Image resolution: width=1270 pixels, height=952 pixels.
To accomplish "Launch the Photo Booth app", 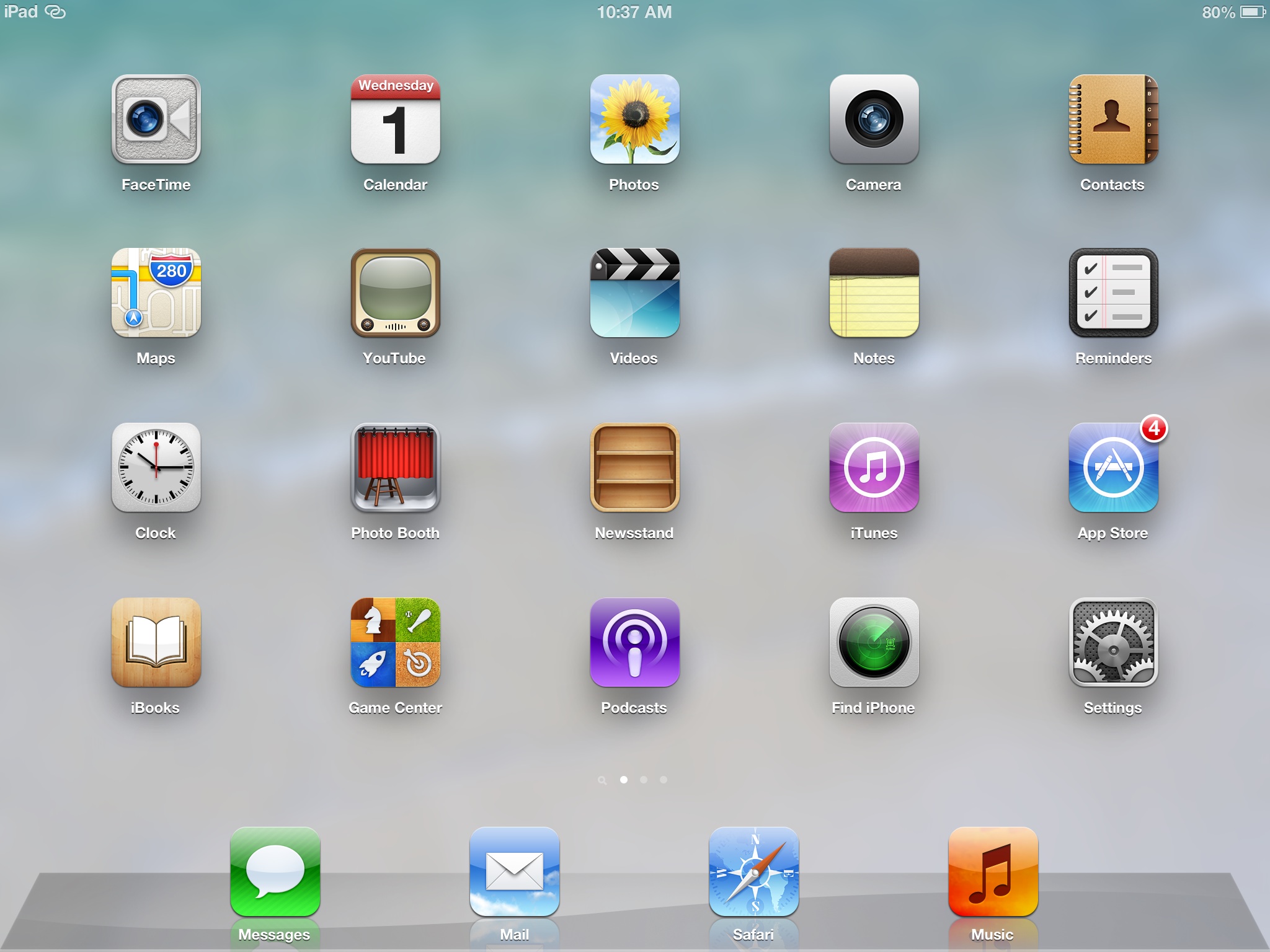I will [395, 467].
